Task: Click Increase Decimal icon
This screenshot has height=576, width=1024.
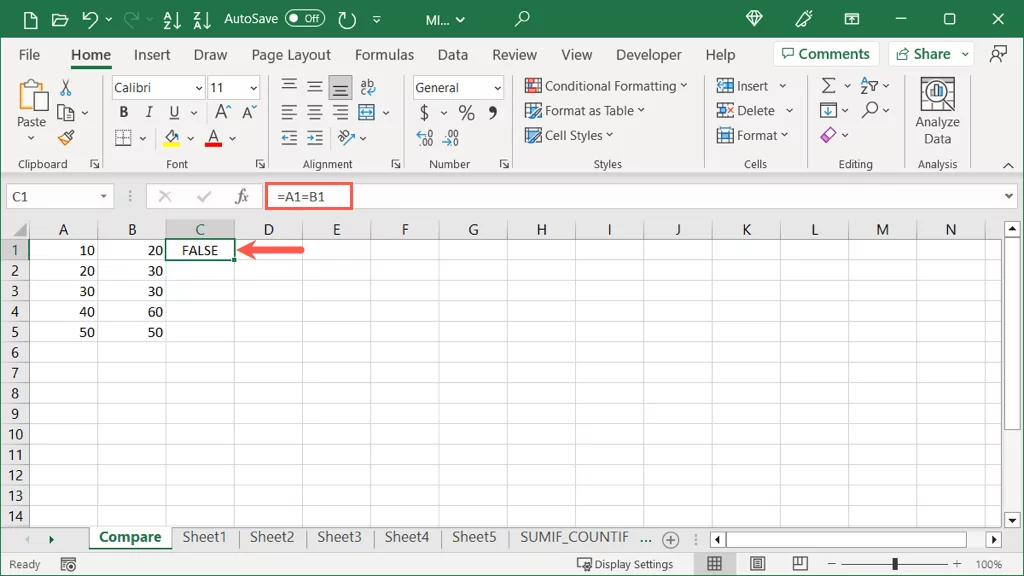Action: click(x=424, y=138)
